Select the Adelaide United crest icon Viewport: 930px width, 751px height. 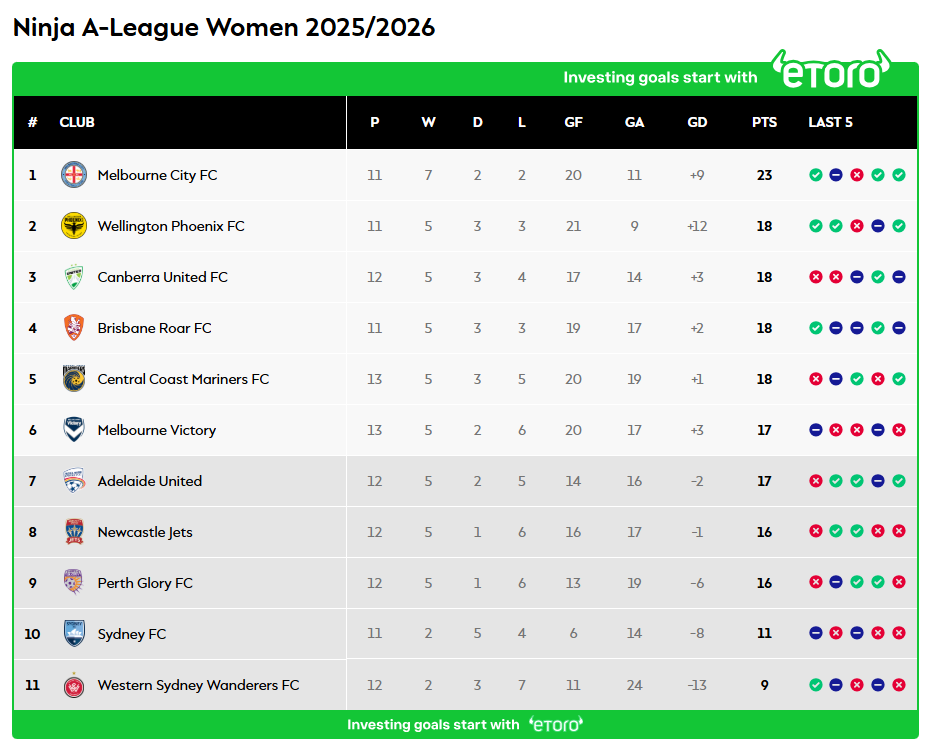74,481
